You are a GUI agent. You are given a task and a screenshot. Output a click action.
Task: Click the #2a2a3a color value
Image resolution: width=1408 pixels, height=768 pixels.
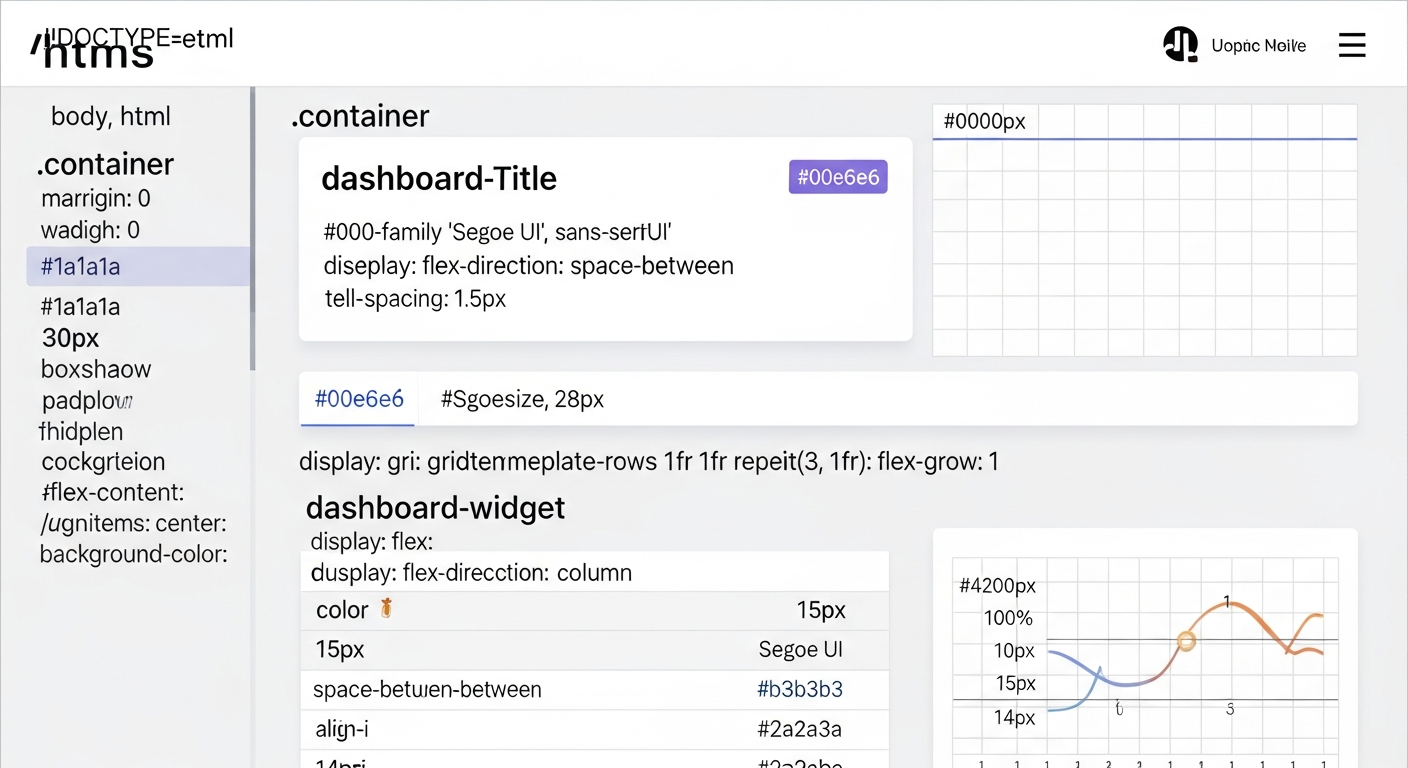click(x=800, y=730)
